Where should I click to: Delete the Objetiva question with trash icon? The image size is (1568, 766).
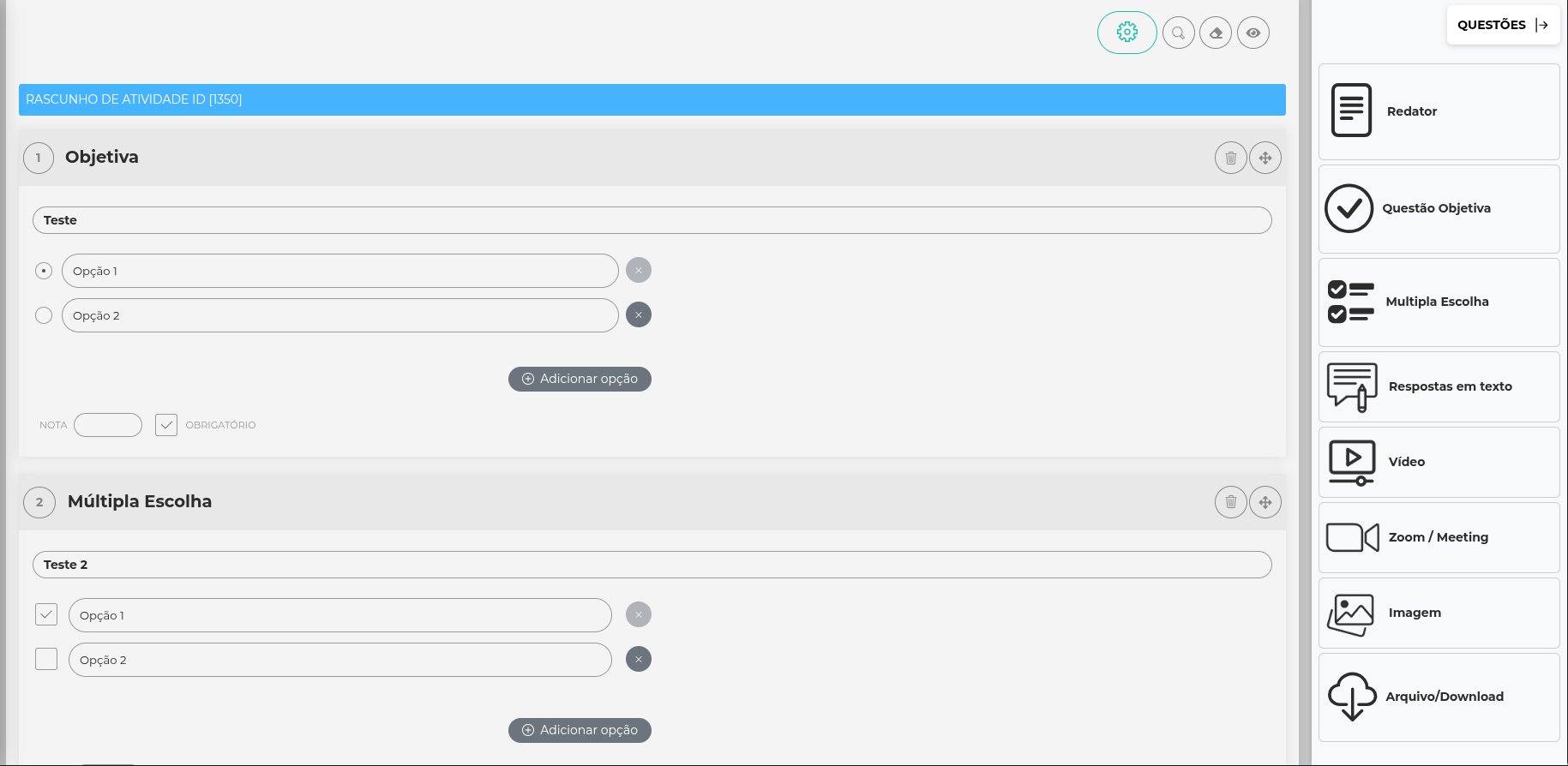[x=1230, y=158]
